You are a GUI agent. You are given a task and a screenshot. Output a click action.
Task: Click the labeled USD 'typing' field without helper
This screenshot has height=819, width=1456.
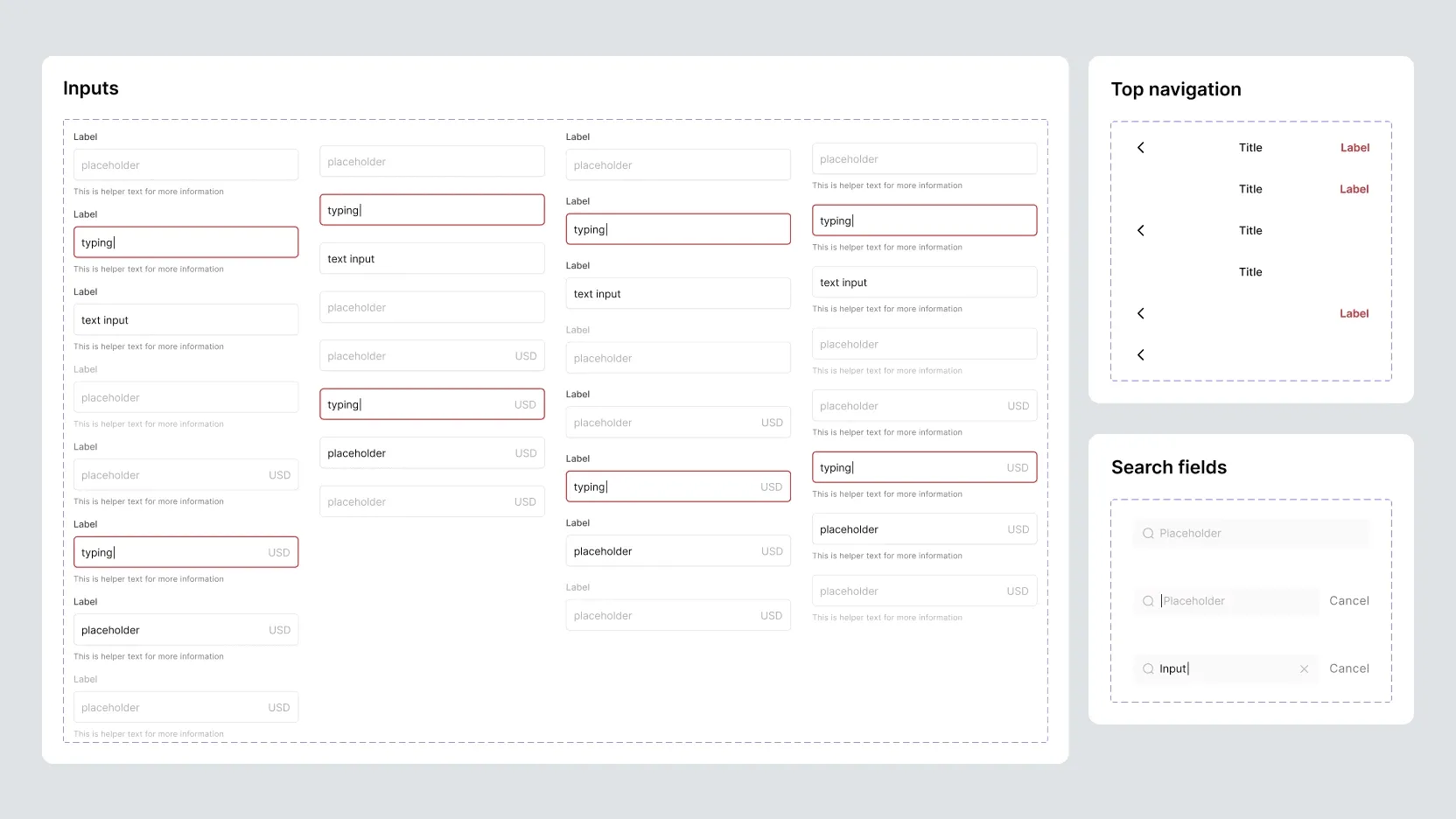(678, 486)
